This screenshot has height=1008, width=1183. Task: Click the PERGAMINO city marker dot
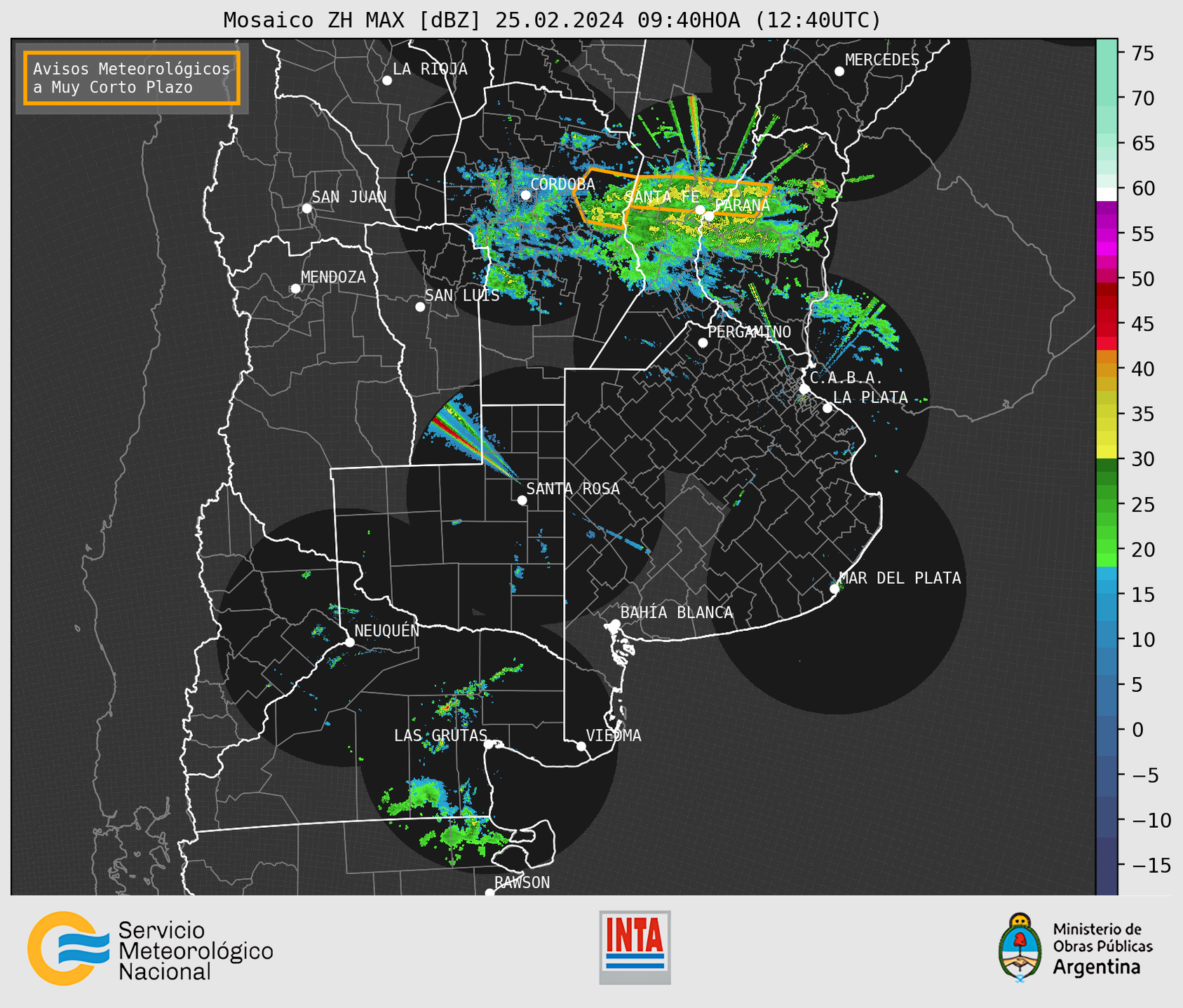pos(703,343)
